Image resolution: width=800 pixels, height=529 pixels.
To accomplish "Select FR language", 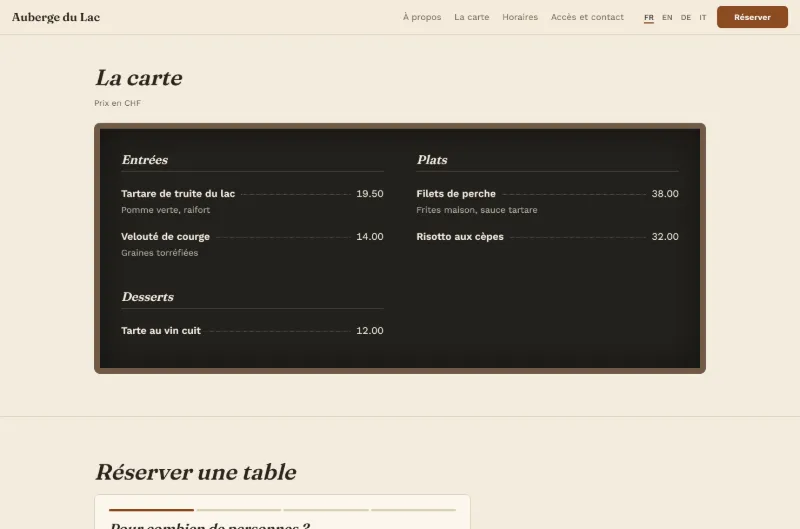I will coord(648,17).
